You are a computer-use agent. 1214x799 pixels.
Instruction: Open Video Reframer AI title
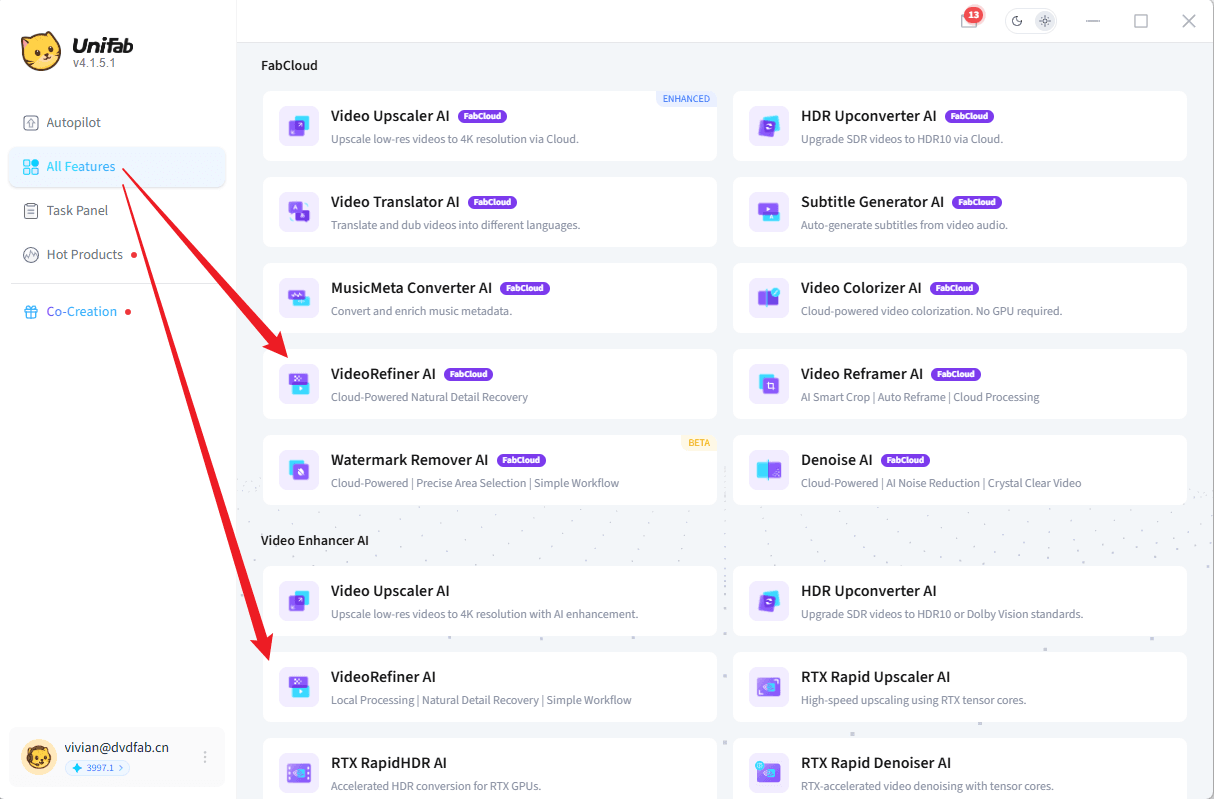[x=862, y=374]
